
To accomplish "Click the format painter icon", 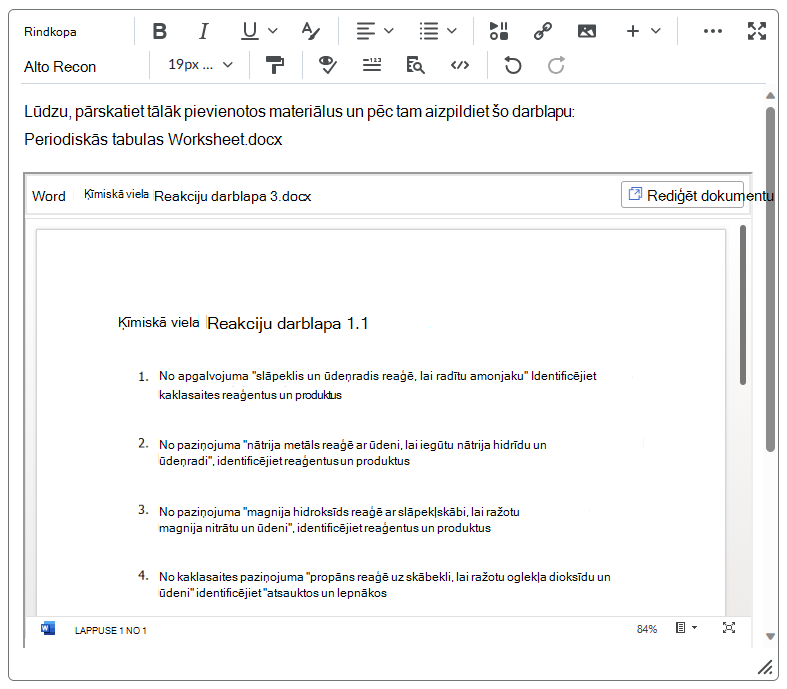I will (x=275, y=65).
